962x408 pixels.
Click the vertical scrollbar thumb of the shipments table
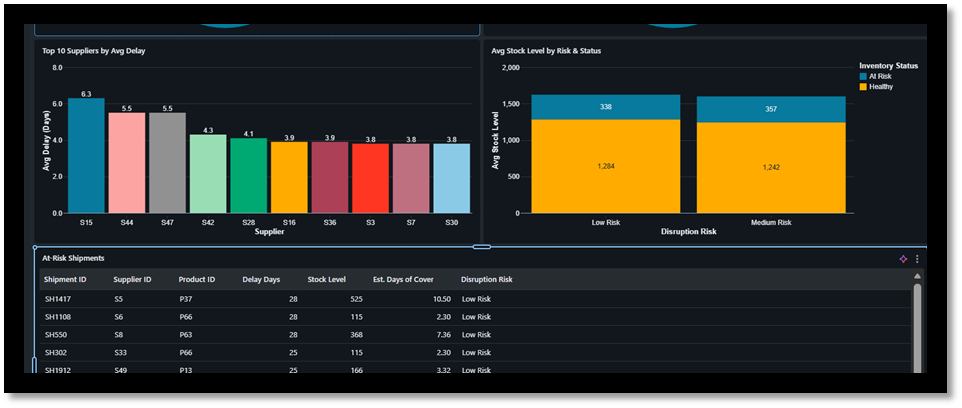click(917, 328)
